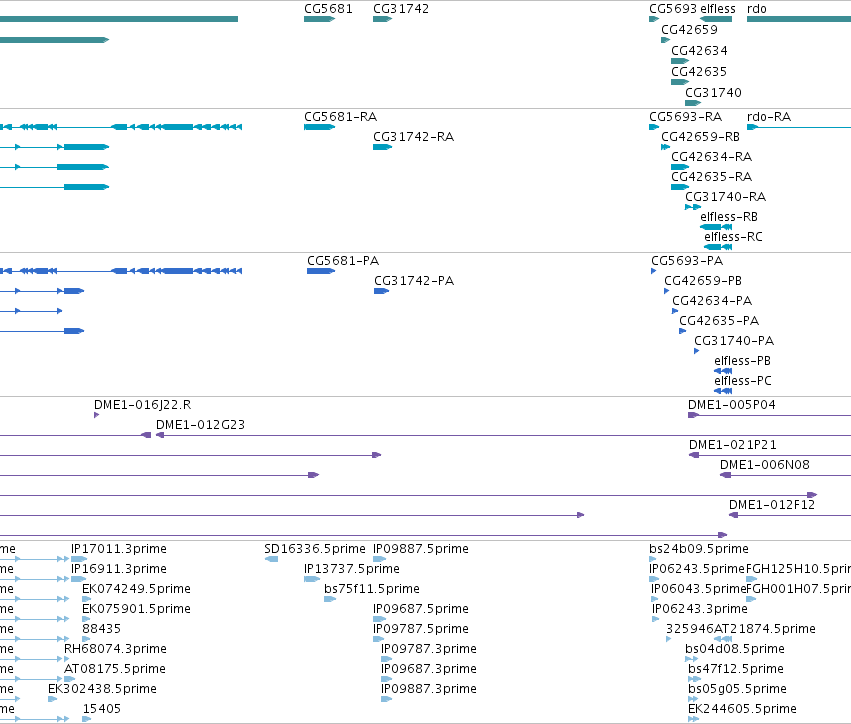This screenshot has width=851, height=724.
Task: Select EST IP13737.5prime
Action: pyautogui.click(x=352, y=569)
